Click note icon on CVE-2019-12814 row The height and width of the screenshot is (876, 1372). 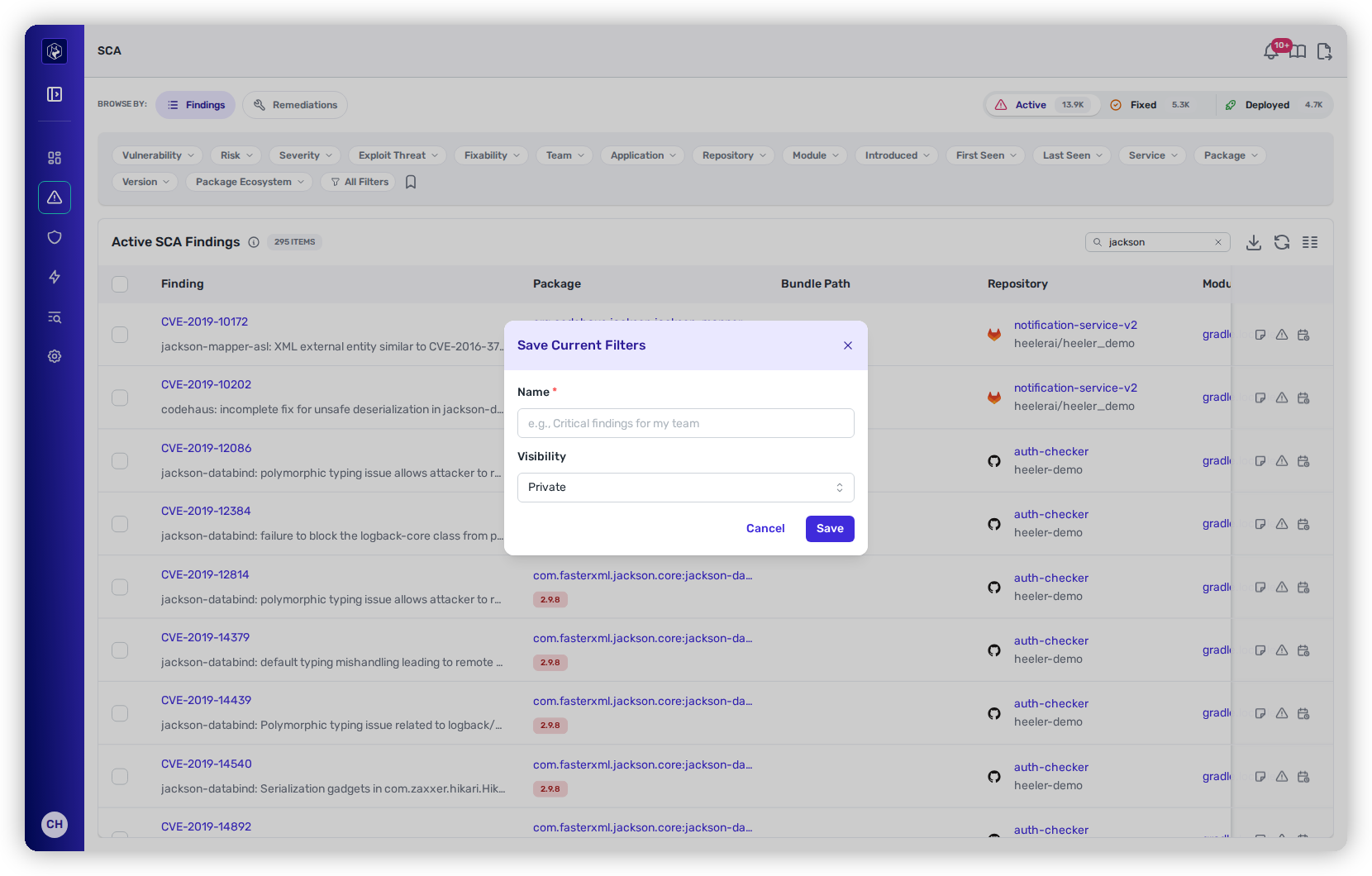(1260, 588)
